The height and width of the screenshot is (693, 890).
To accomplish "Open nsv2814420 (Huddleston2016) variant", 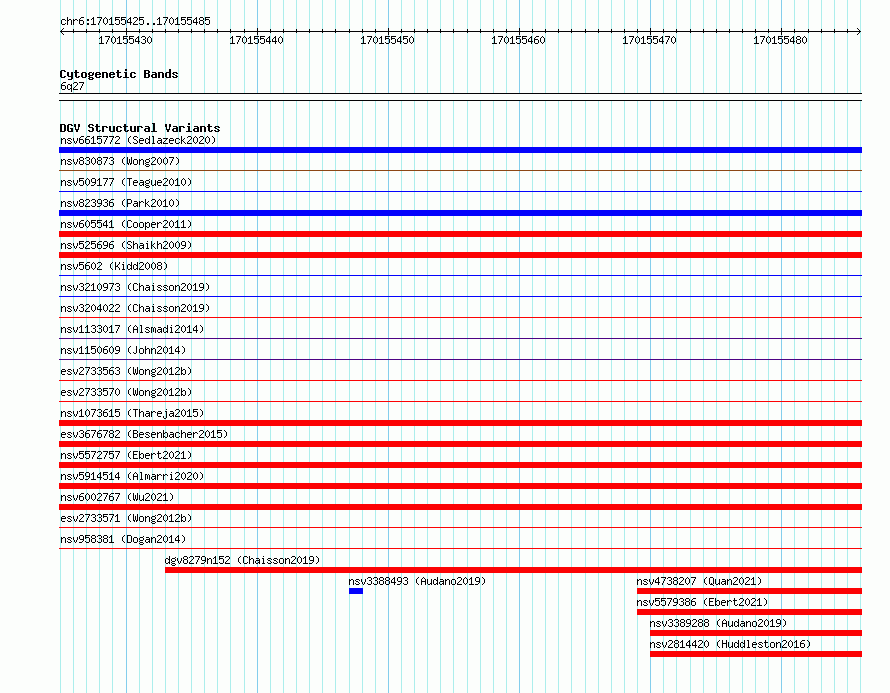I will [730, 644].
